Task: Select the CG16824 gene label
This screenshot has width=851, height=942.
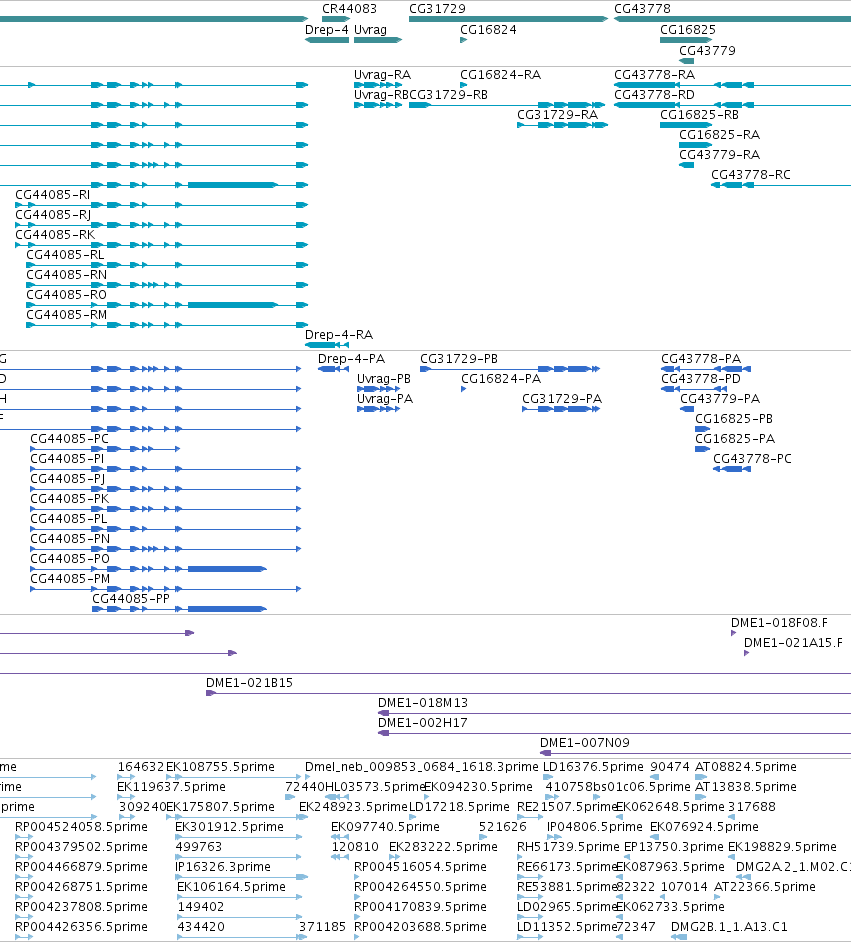Action: click(x=488, y=30)
